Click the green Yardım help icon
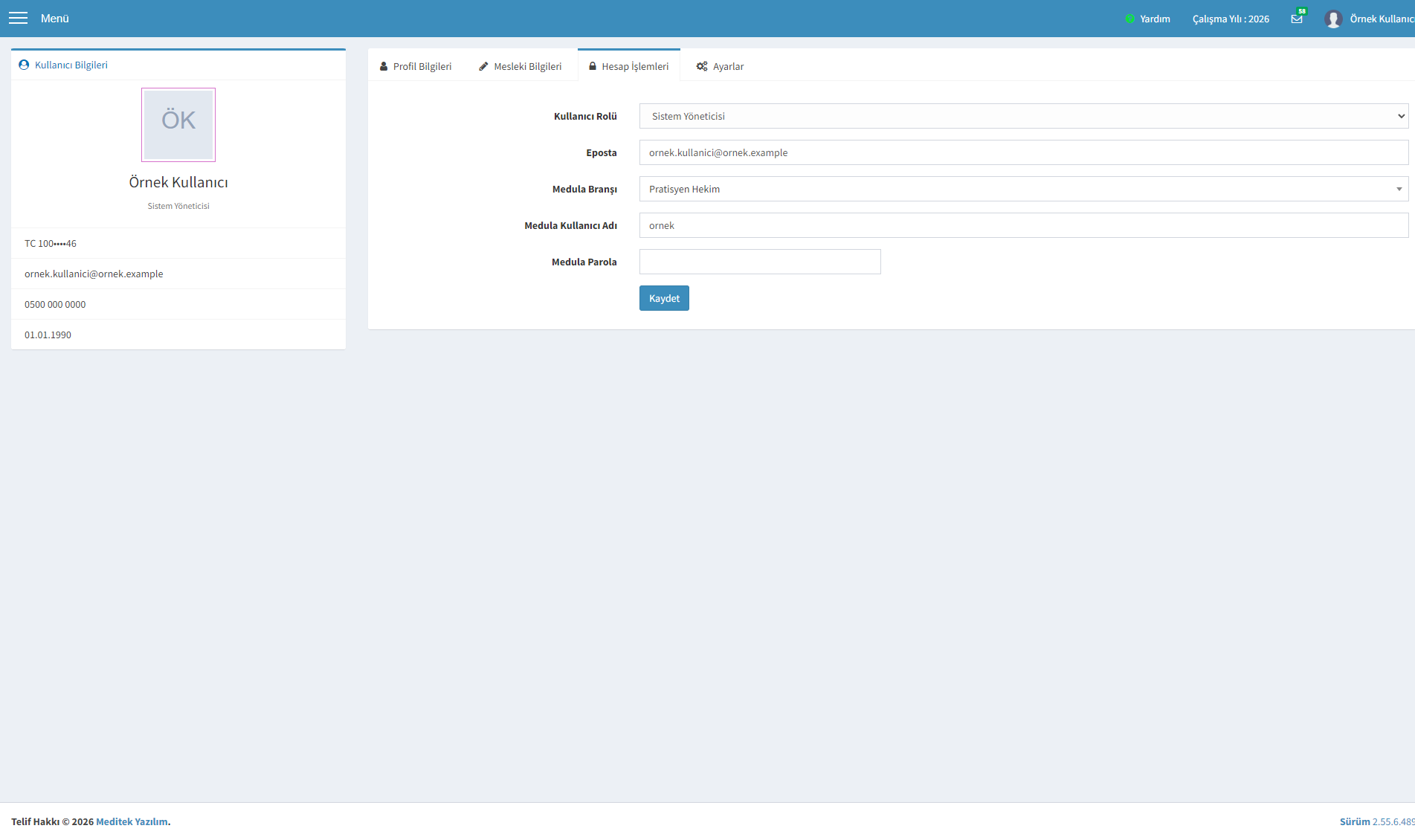This screenshot has width=1415, height=840. click(1129, 19)
